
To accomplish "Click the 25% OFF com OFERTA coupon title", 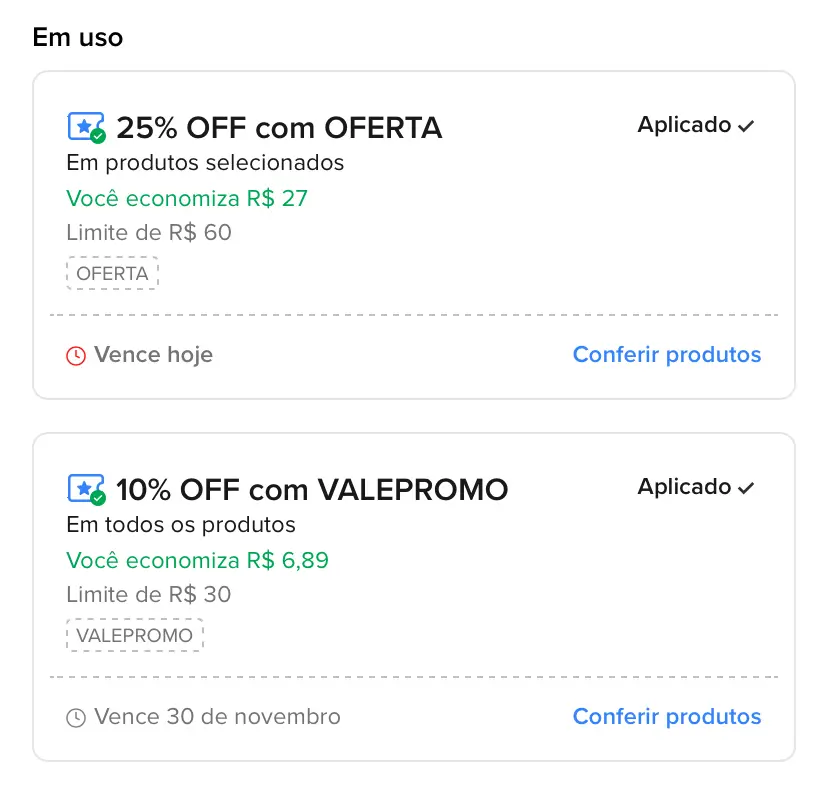I will [x=279, y=127].
